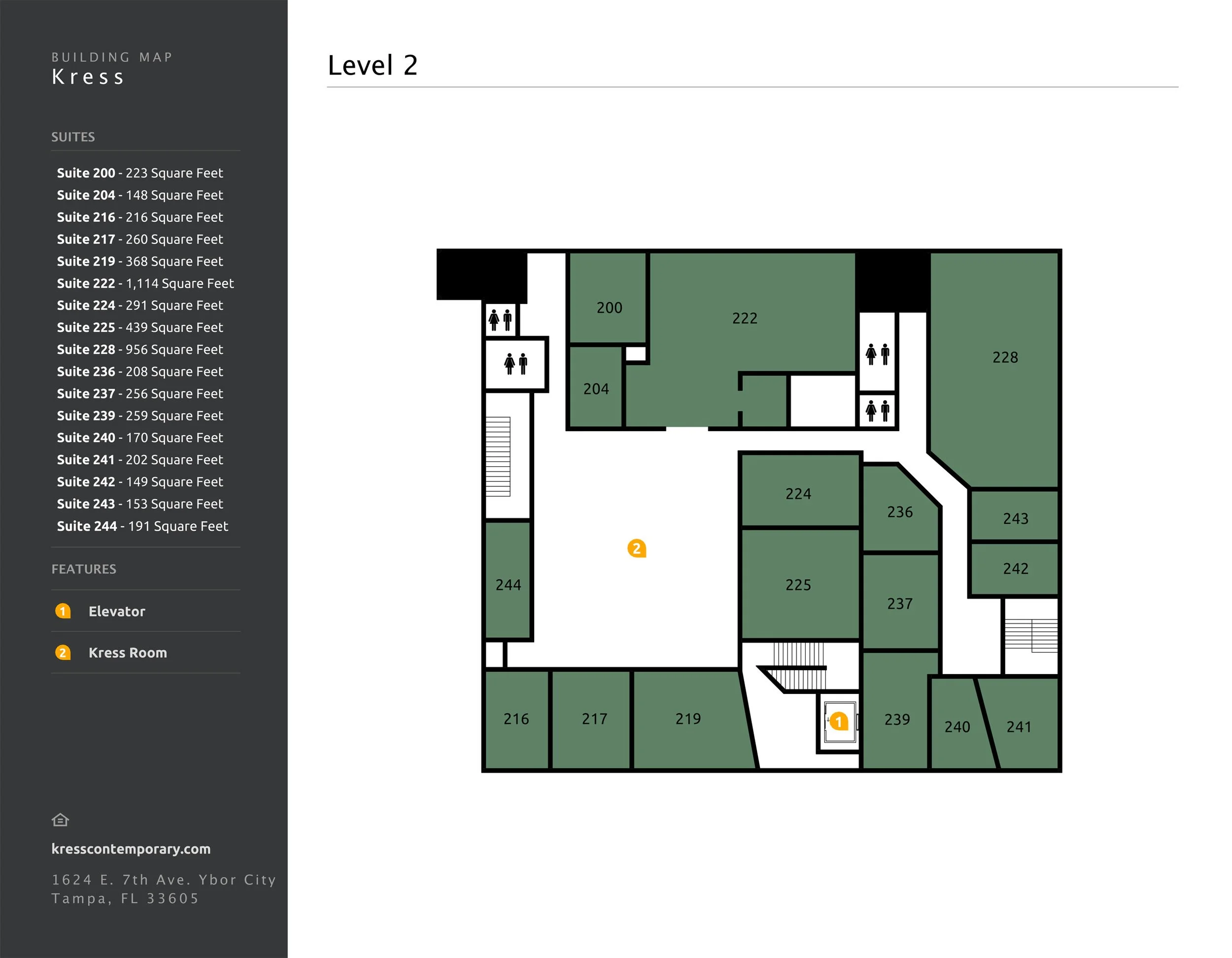
Task: Click room 222 on the floor plan
Action: tap(744, 319)
